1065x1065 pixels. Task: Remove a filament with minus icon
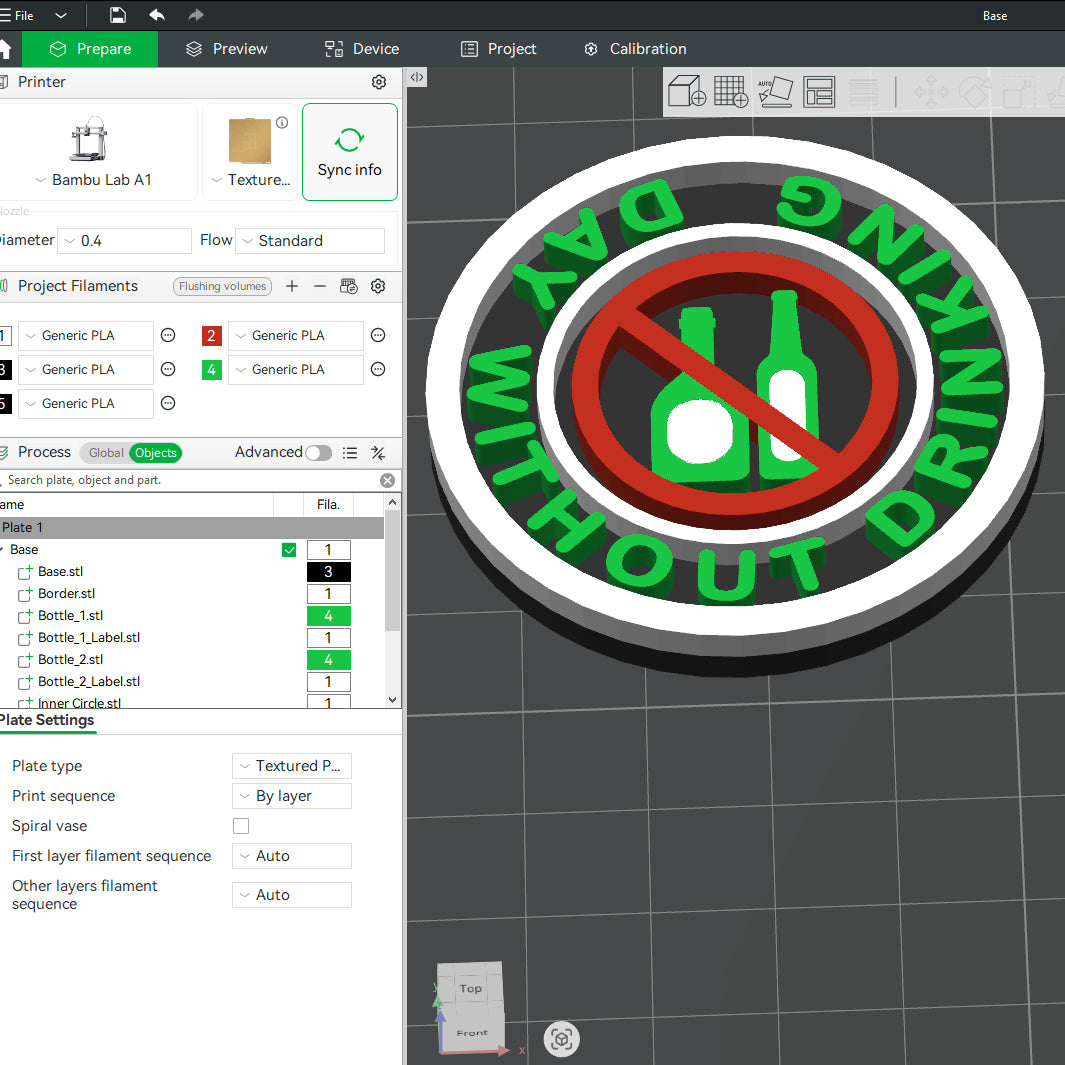(x=320, y=286)
